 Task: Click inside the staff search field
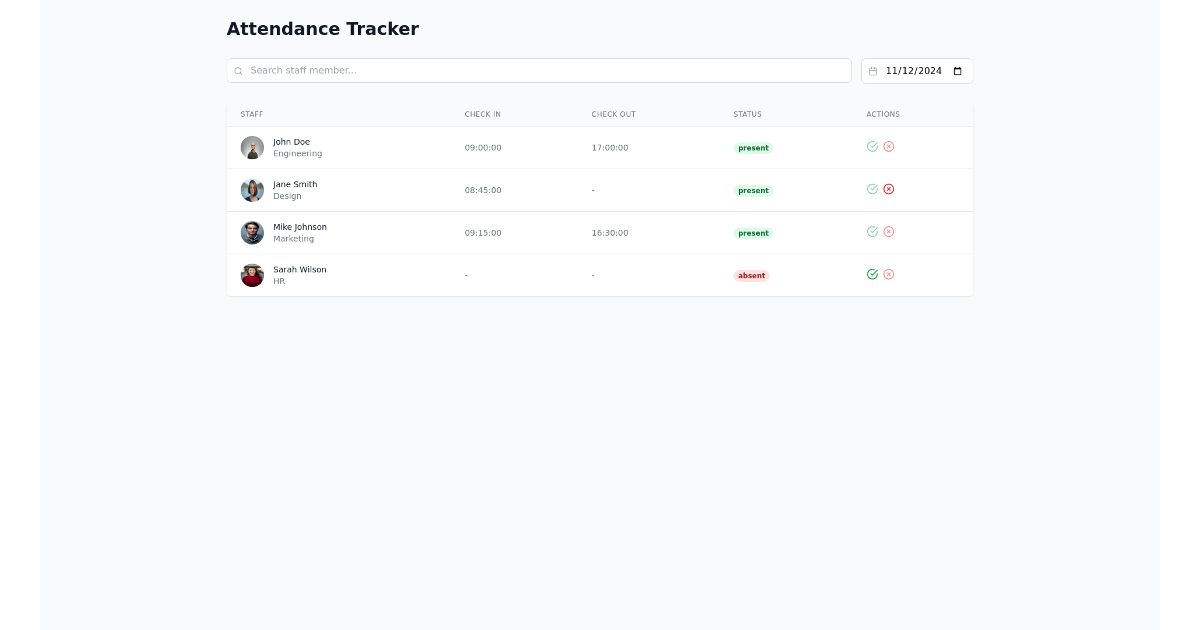pyautogui.click(x=539, y=70)
